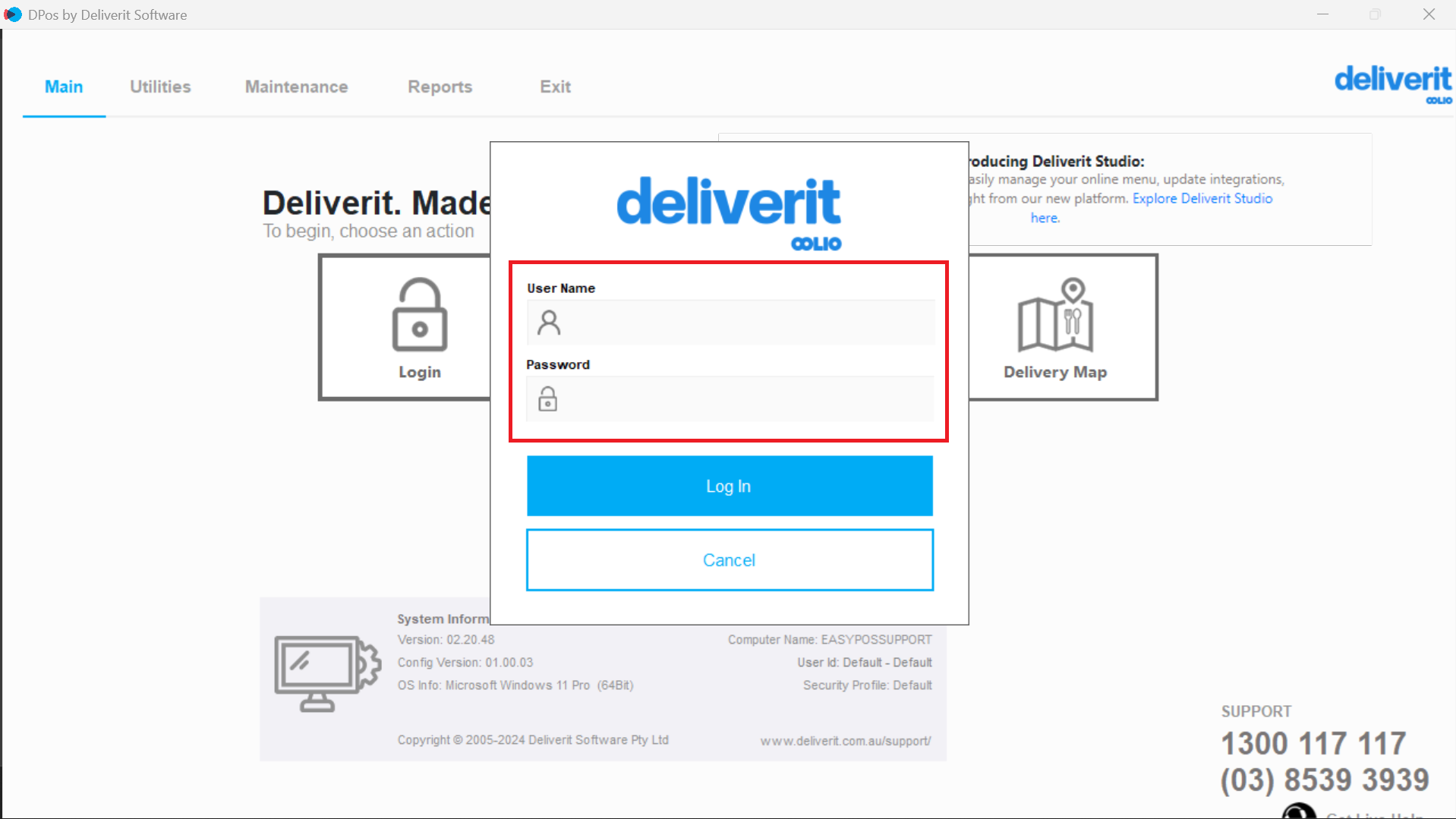Open the Maintenance menu
The width and height of the screenshot is (1456, 819).
coord(296,87)
